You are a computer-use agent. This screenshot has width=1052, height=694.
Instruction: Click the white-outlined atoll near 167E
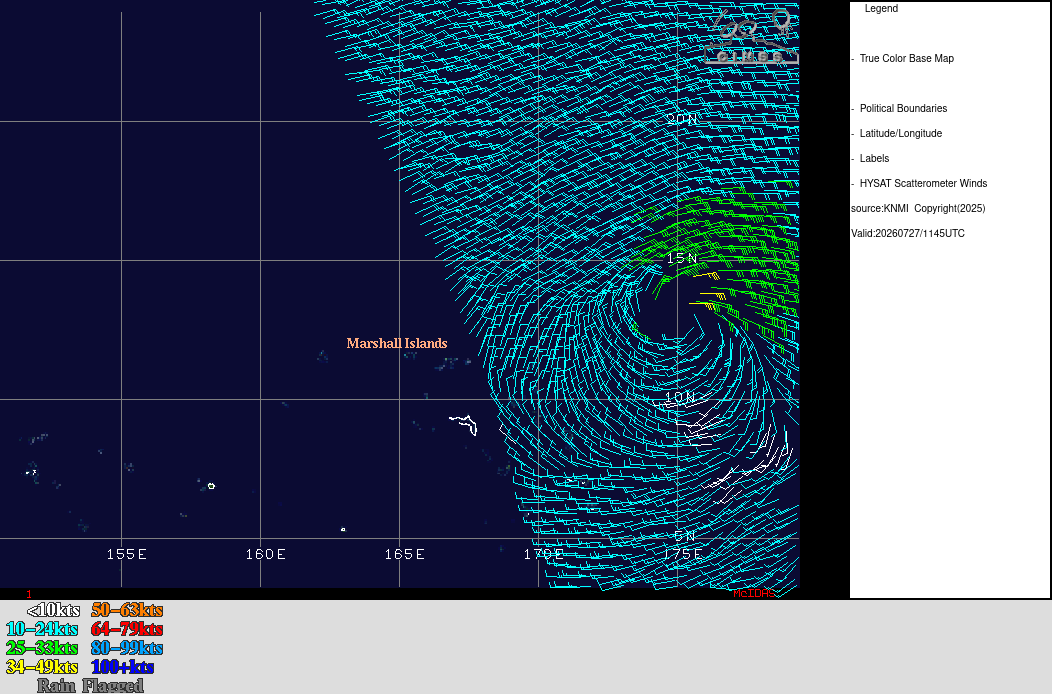click(x=464, y=424)
